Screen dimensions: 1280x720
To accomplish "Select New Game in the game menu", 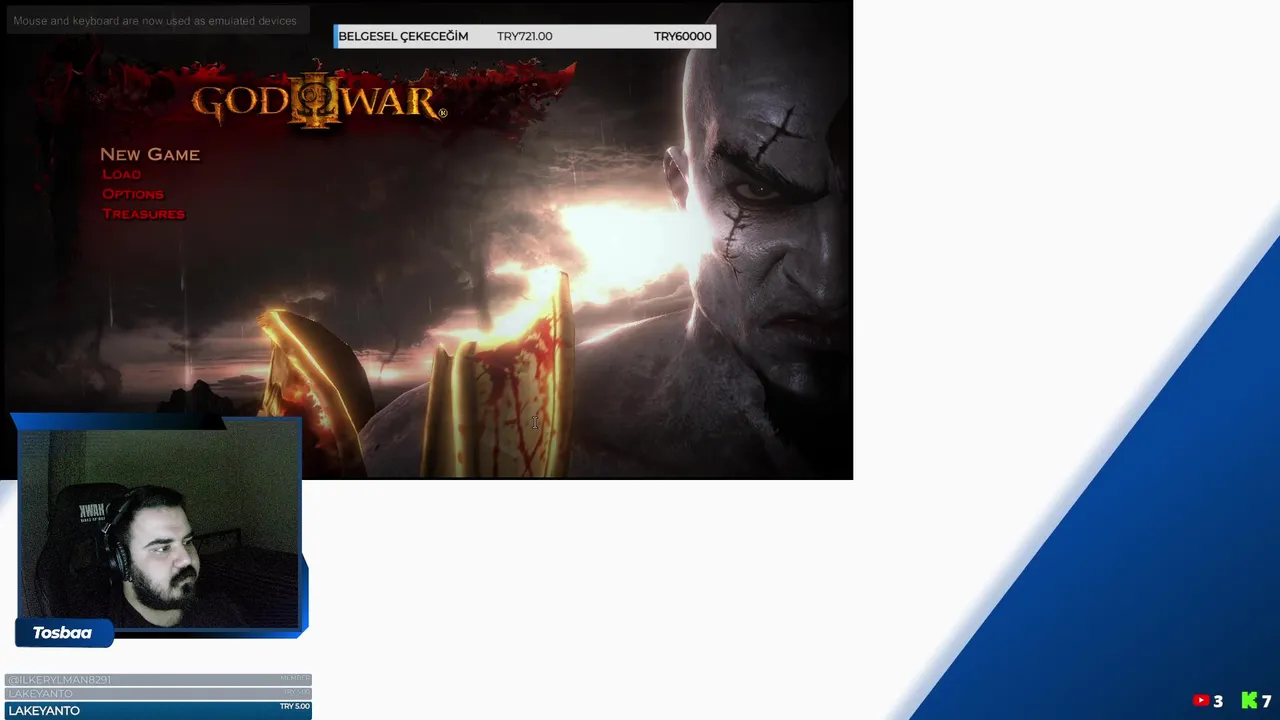I will 150,154.
